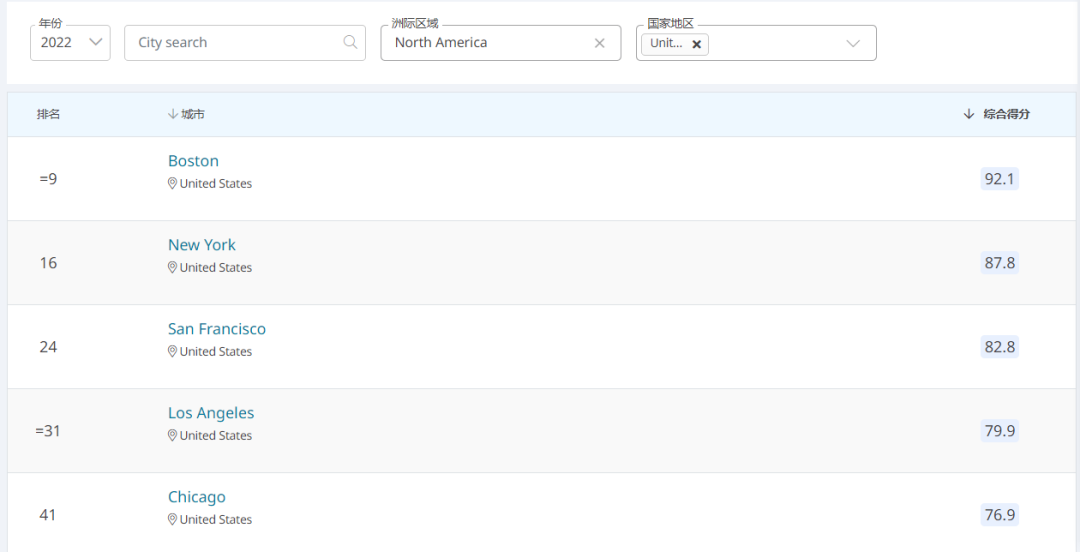Open the 年份 2022 year dropdown
Screen dimensions: 1080x552
tap(70, 43)
